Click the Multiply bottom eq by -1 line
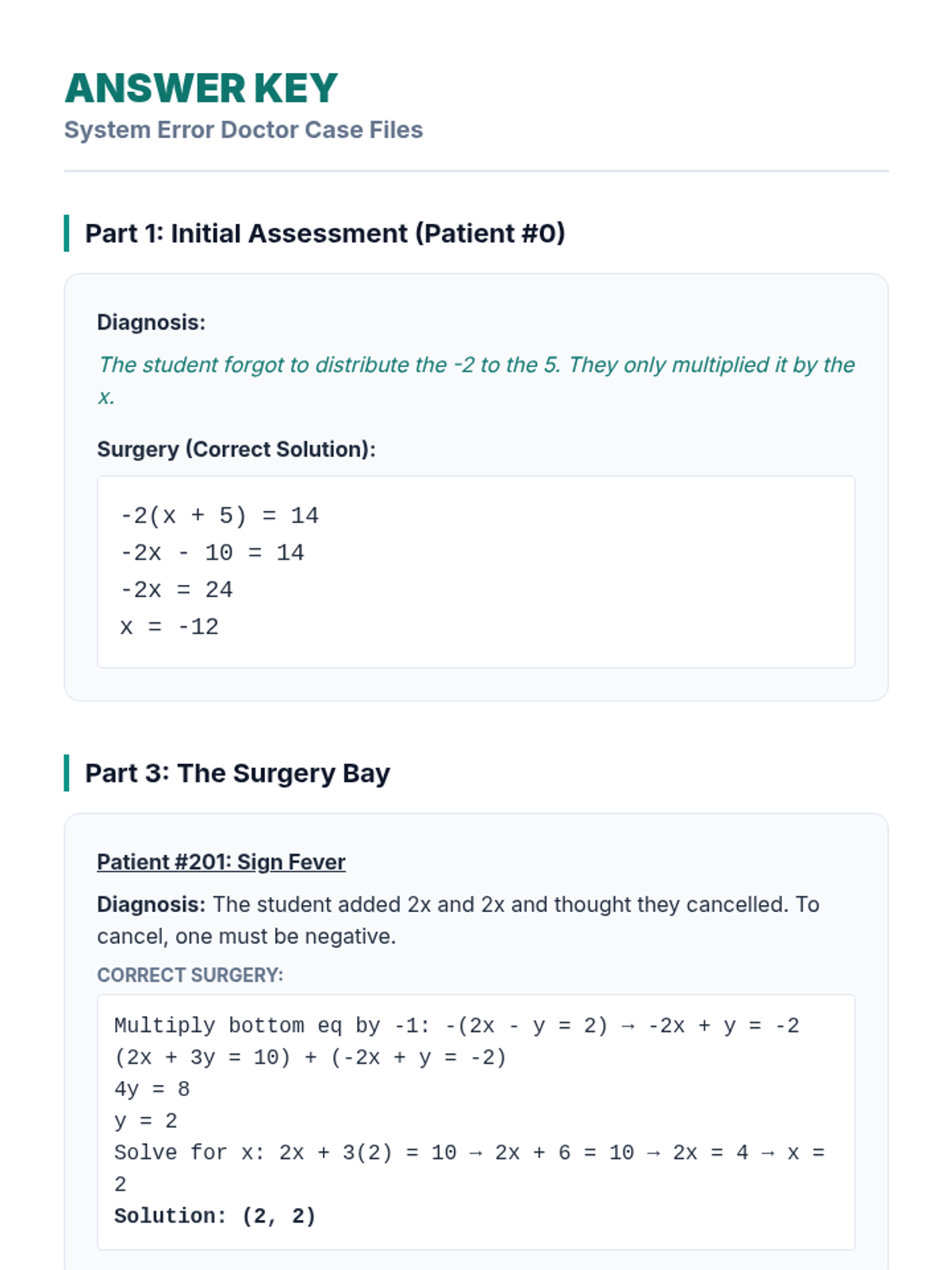Viewport: 952px width, 1270px height. pyautogui.click(x=456, y=1026)
